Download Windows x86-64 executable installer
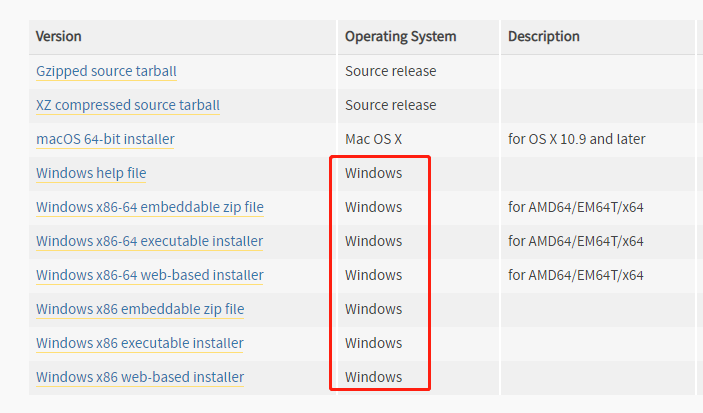Screen dimensions: 703x413 tap(149, 241)
